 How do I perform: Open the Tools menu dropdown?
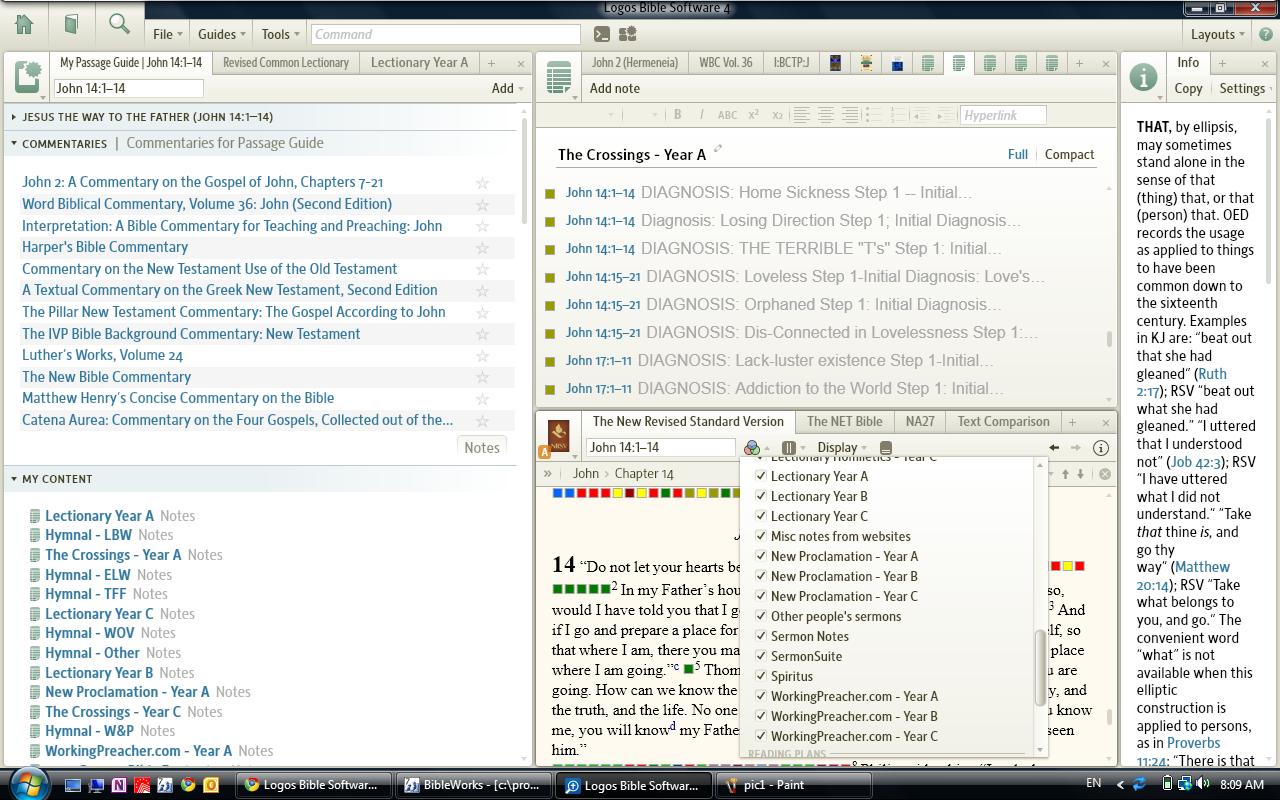pos(280,34)
